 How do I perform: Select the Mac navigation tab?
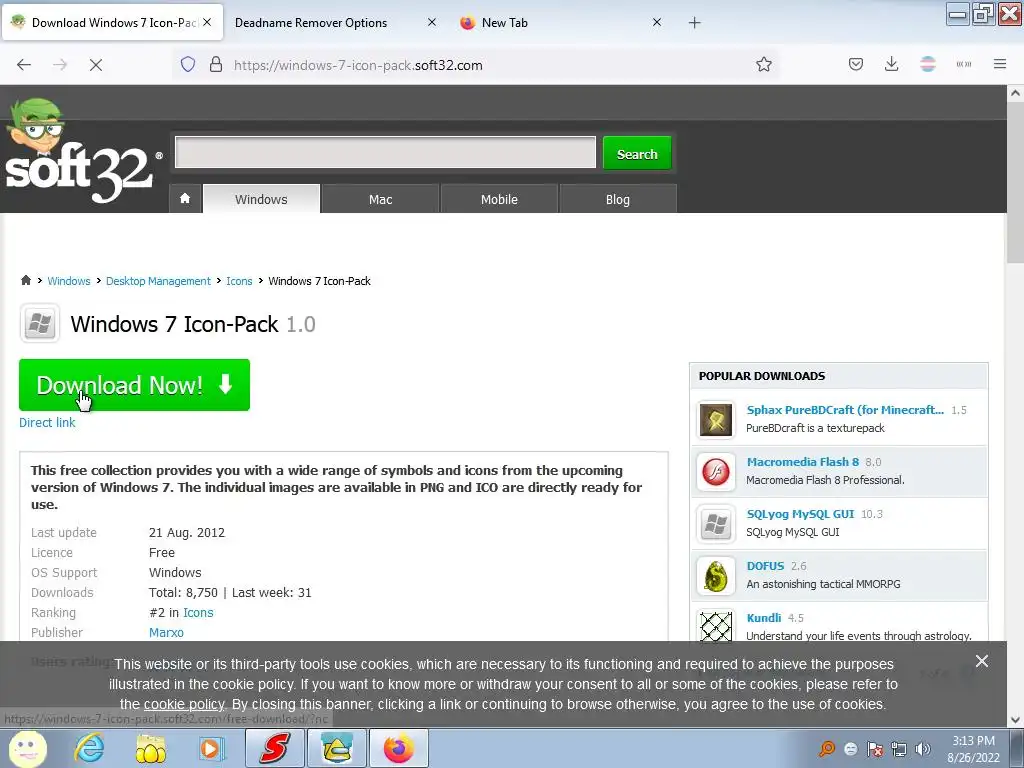coord(380,199)
